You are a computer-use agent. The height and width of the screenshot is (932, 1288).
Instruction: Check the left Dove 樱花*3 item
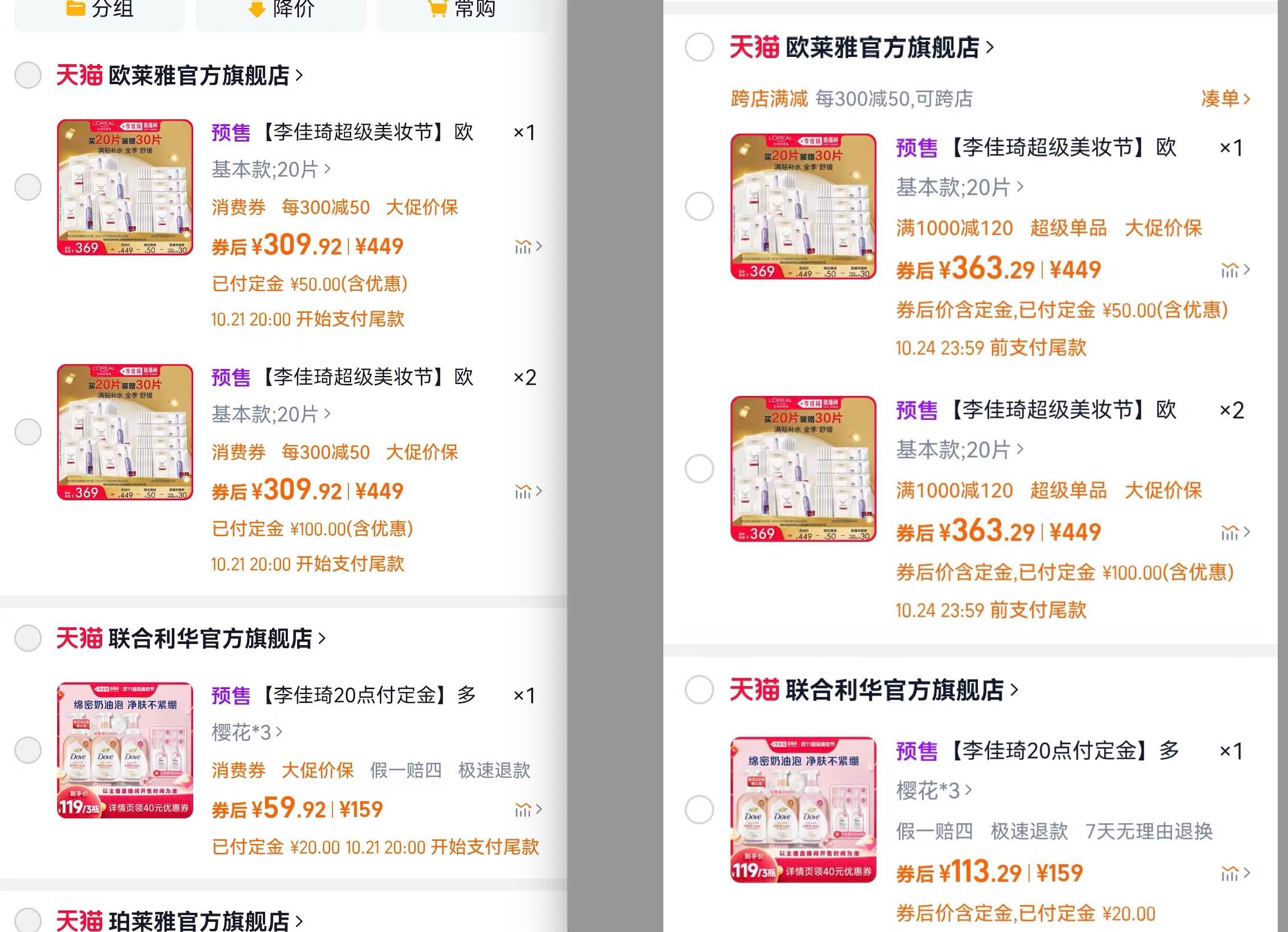click(28, 750)
